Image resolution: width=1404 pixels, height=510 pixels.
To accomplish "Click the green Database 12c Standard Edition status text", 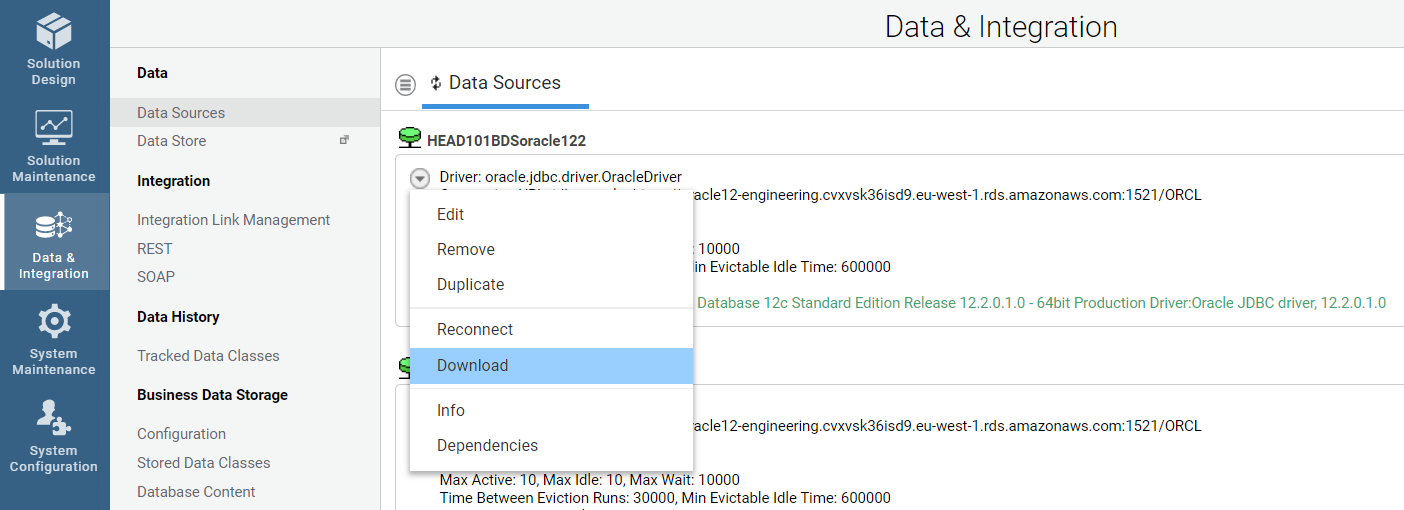I will coord(1041,302).
